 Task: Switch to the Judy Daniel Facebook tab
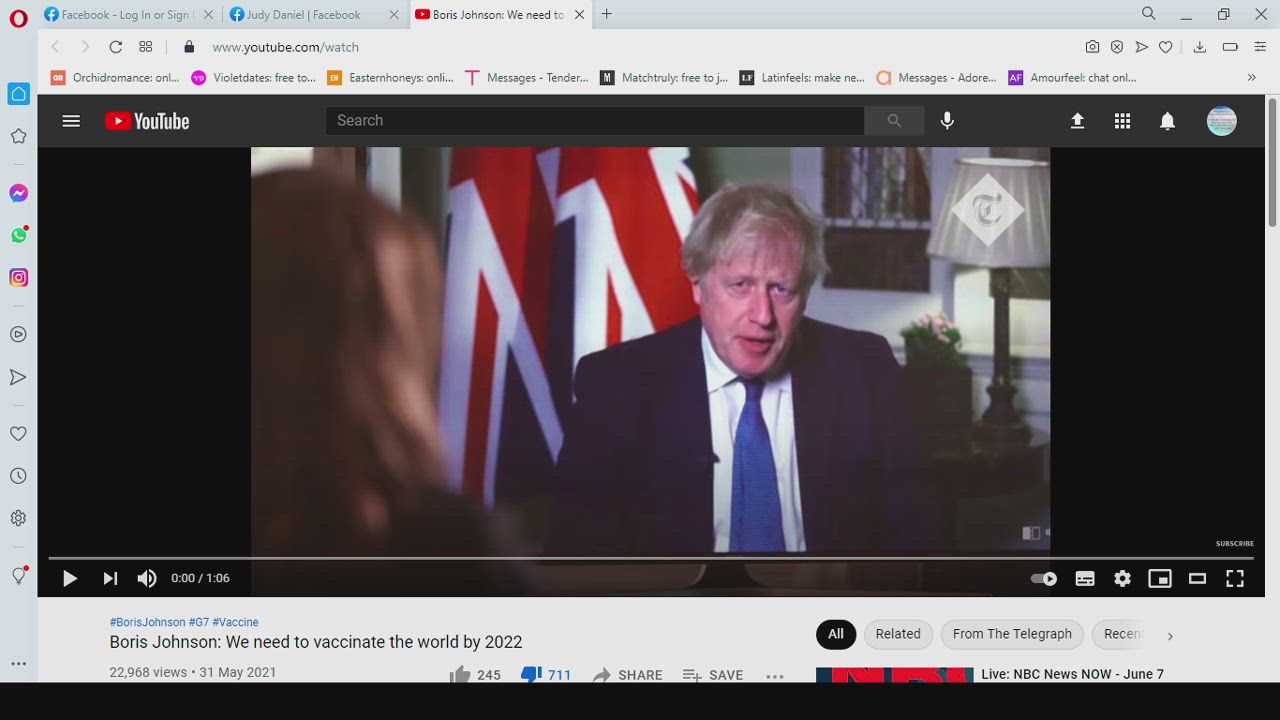point(304,15)
